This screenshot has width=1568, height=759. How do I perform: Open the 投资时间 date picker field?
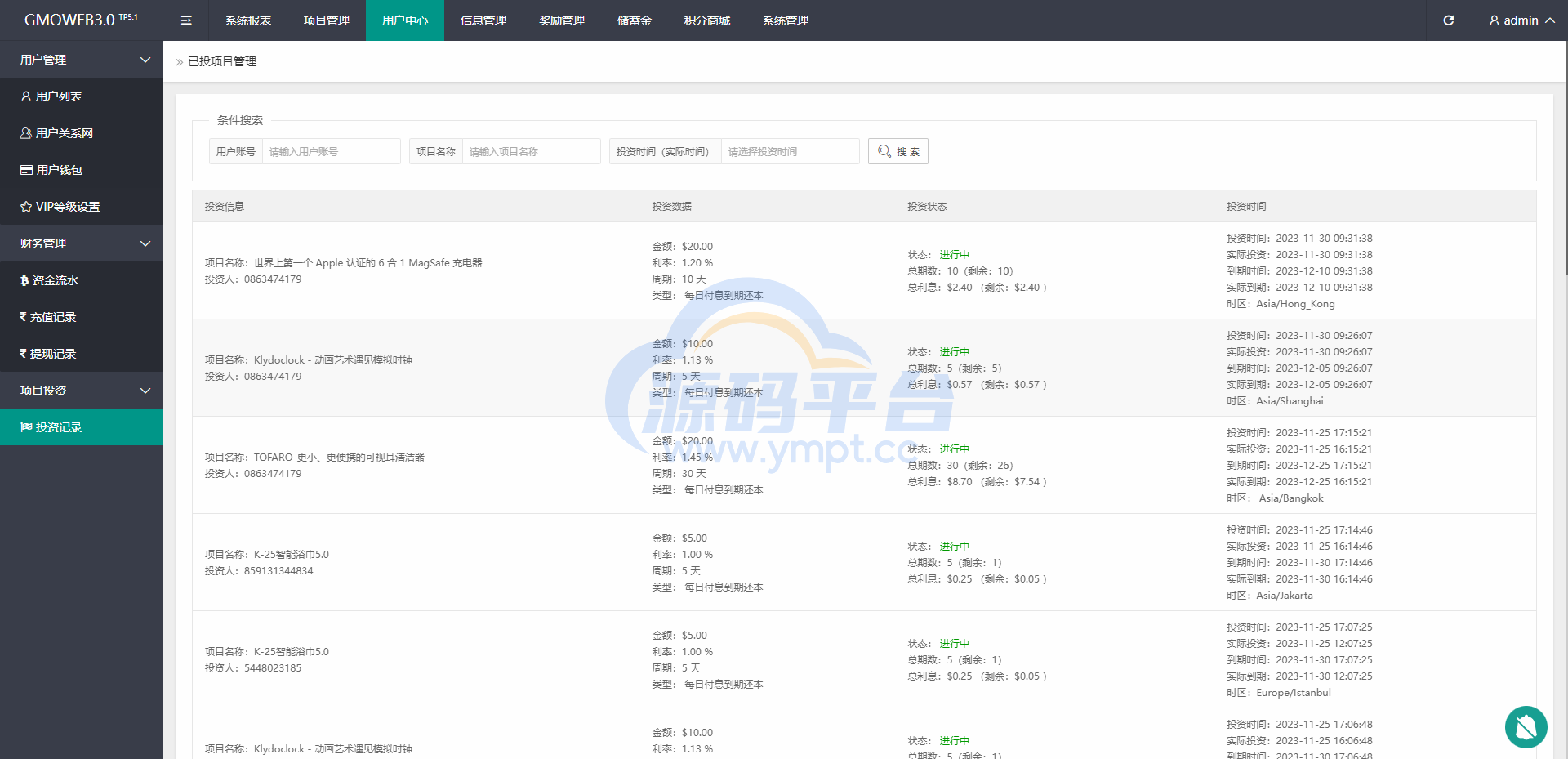[x=791, y=151]
